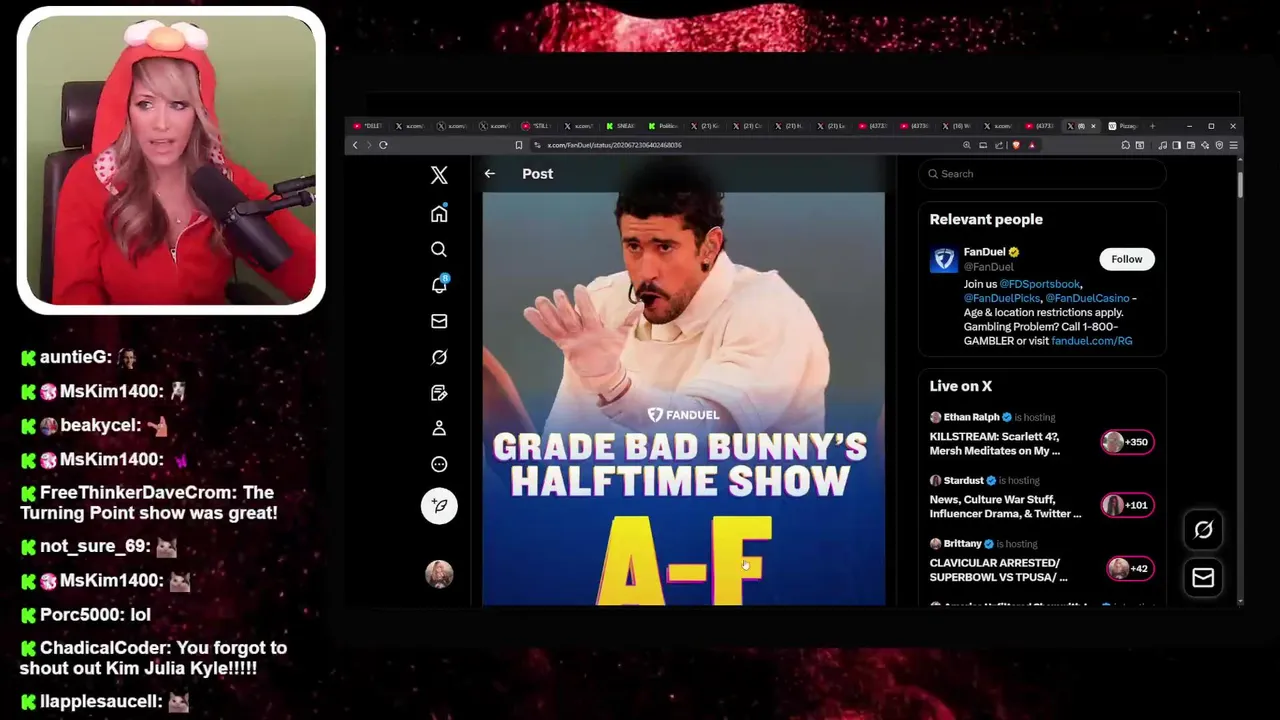Click the FanDuel profile avatar
Image resolution: width=1280 pixels, height=720 pixels.
click(x=944, y=260)
